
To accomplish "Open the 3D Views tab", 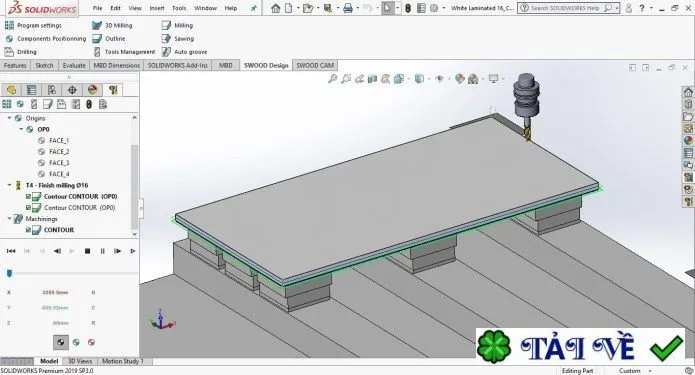I will [x=80, y=361].
